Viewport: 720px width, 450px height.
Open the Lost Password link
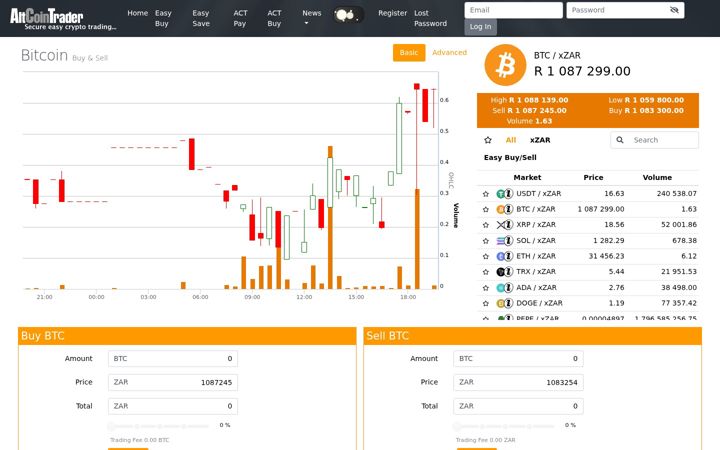click(x=430, y=18)
